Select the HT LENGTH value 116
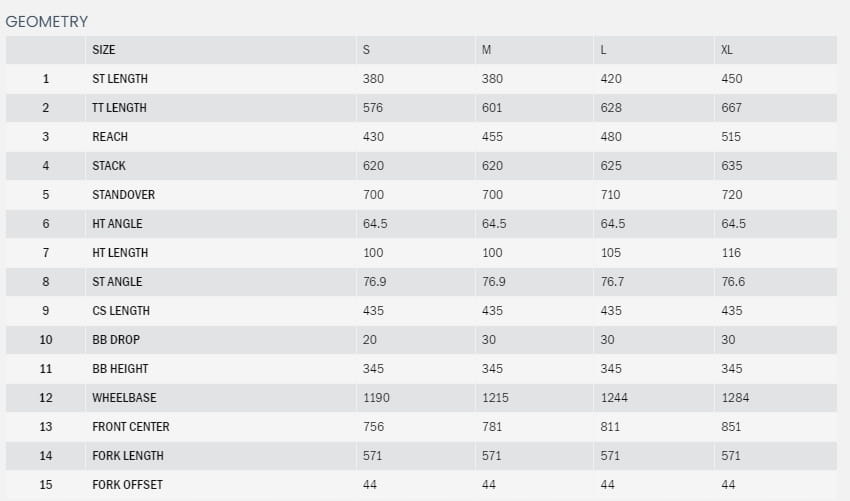This screenshot has width=850, height=501. click(731, 253)
